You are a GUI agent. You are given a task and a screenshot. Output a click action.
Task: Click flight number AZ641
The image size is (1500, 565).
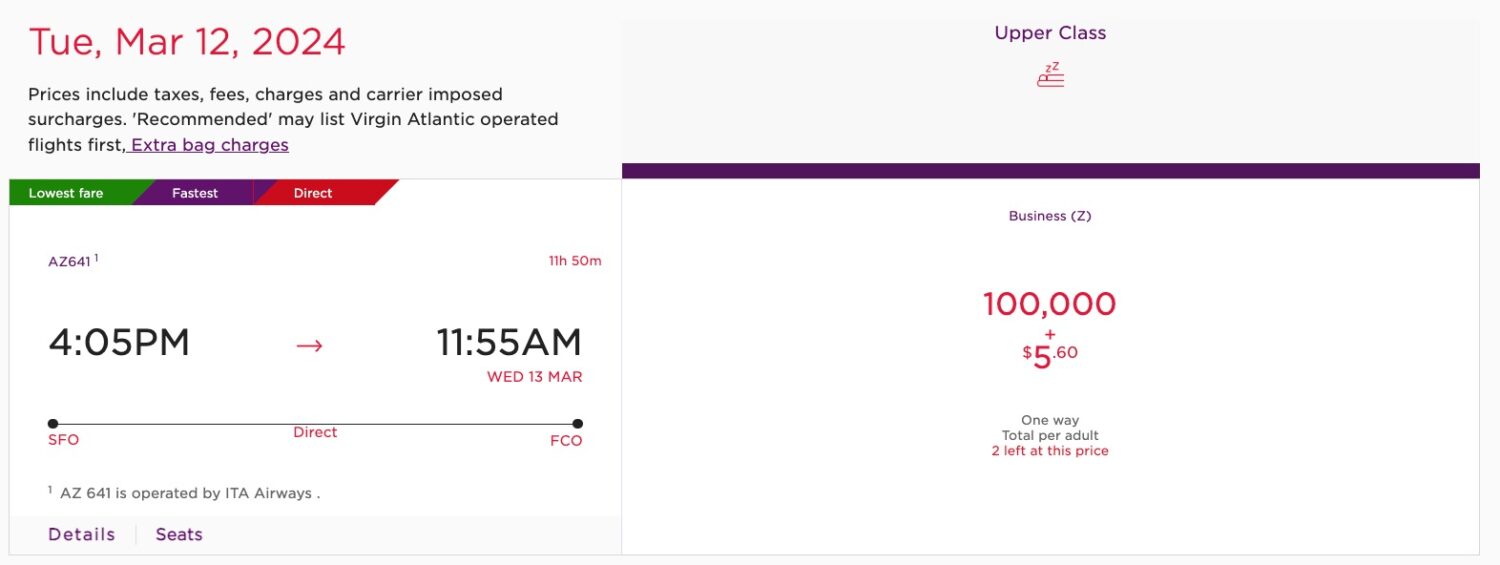click(x=71, y=262)
